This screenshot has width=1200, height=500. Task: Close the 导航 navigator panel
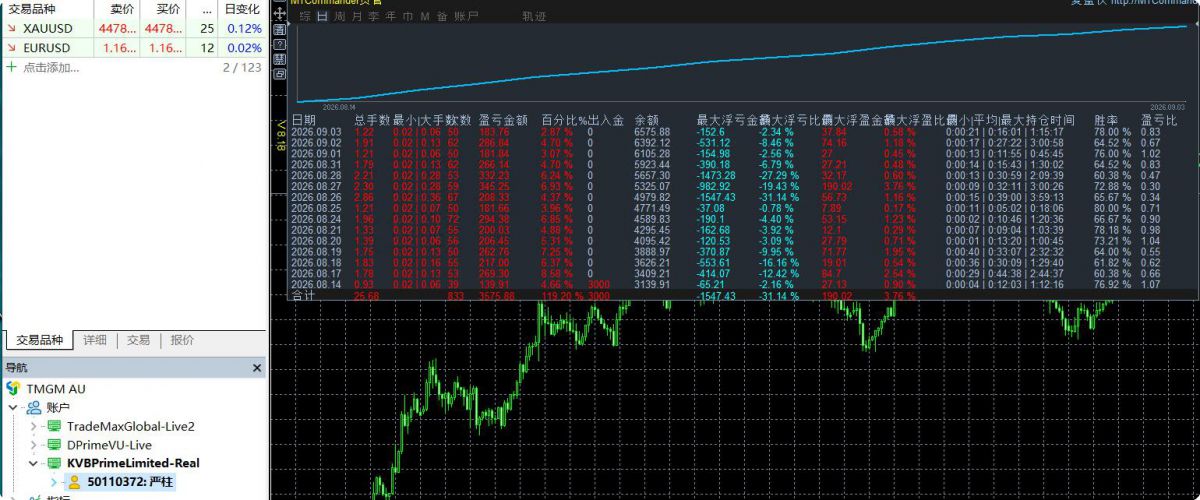257,368
